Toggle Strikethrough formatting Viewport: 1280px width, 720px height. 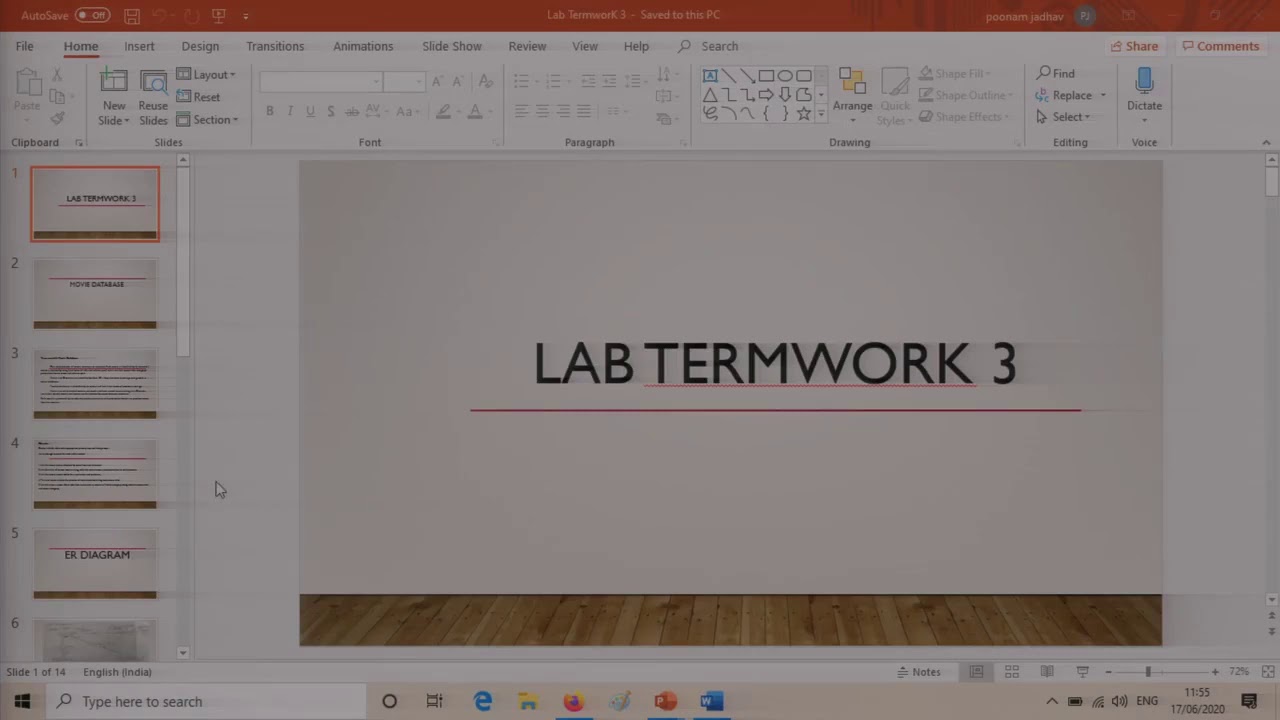(352, 111)
